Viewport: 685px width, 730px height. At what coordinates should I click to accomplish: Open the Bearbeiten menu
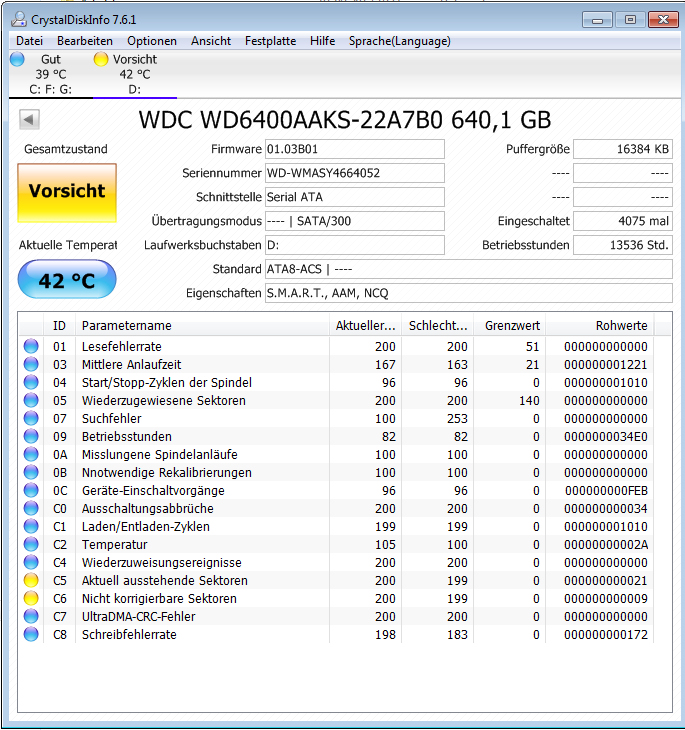85,41
